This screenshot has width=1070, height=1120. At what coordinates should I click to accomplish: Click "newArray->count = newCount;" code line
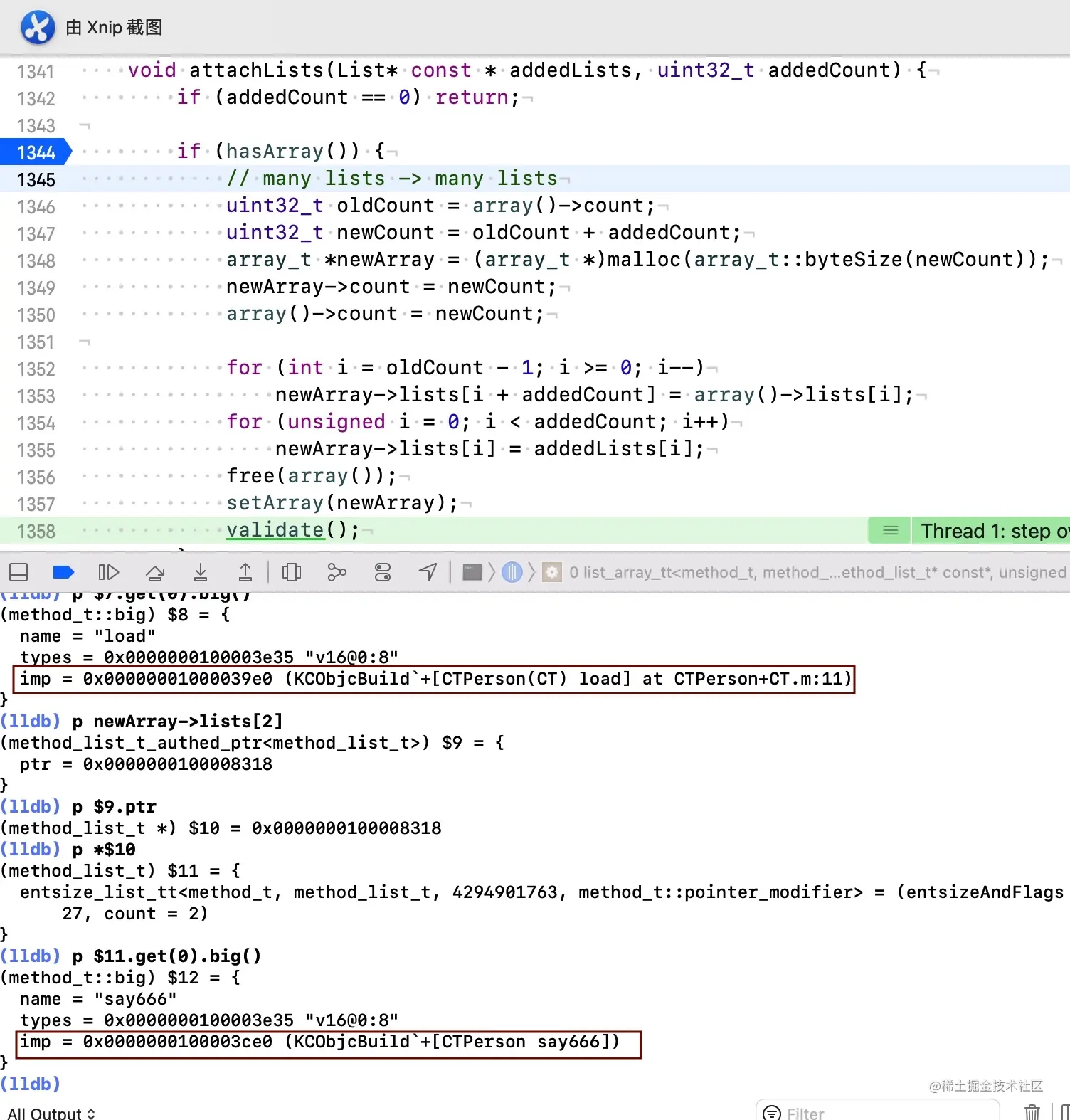(x=391, y=286)
